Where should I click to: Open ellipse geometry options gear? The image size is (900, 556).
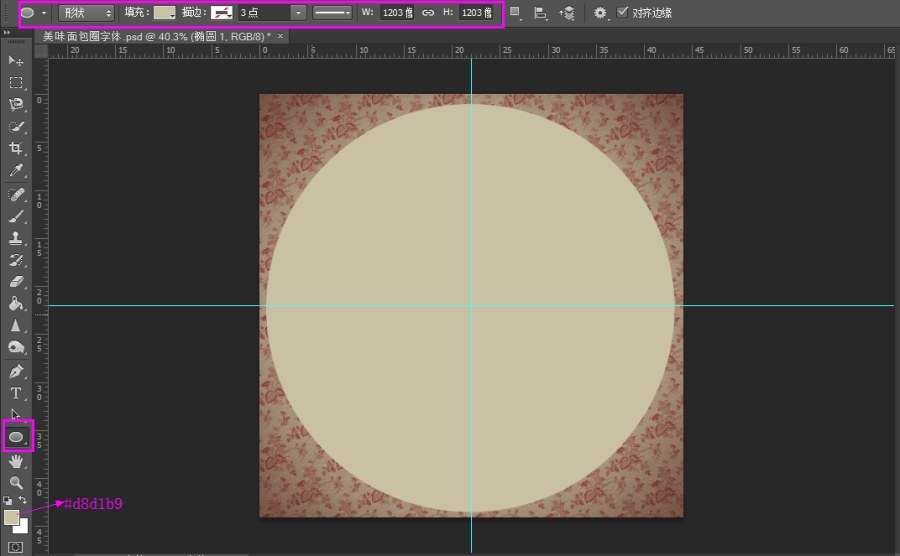coord(600,13)
